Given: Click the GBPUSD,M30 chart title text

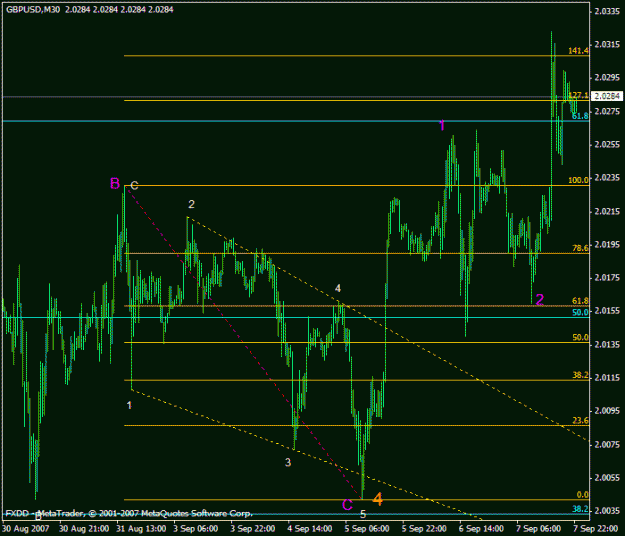Looking at the screenshot, I should tap(33, 10).
